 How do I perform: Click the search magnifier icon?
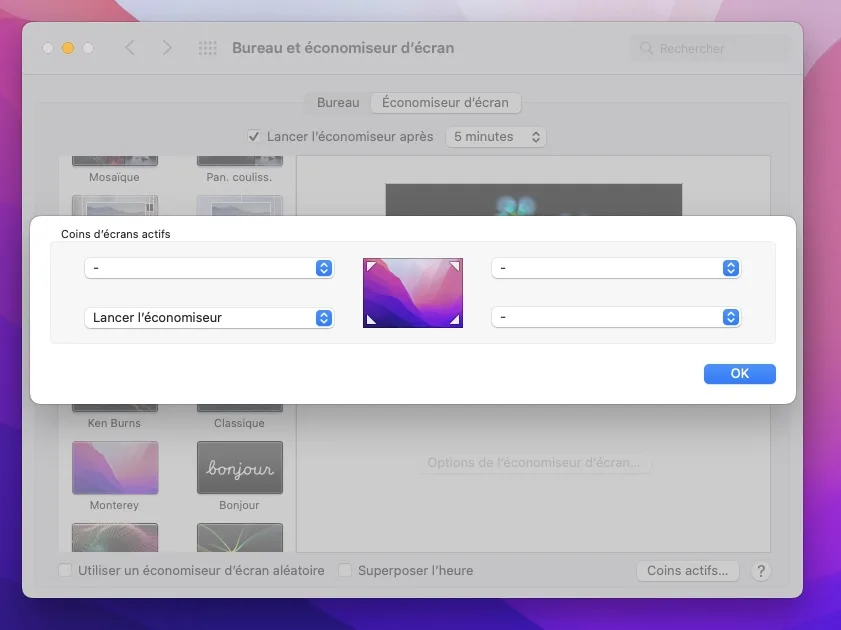coord(646,49)
